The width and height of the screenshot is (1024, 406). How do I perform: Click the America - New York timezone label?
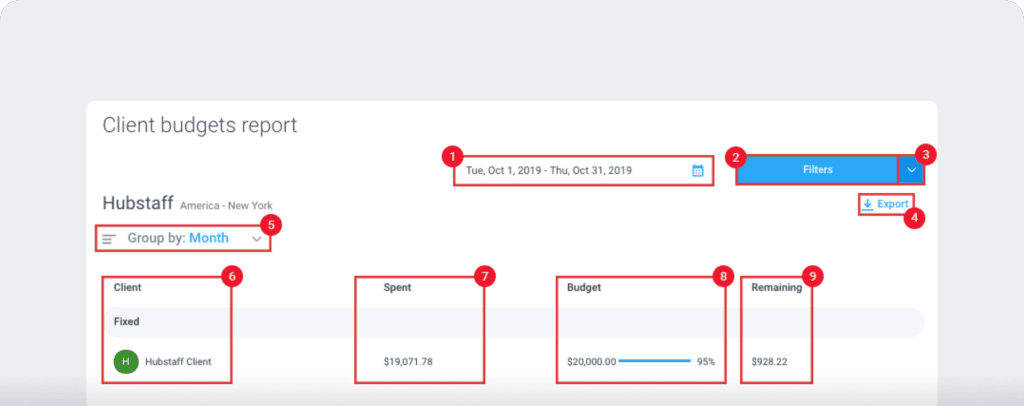pos(227,206)
